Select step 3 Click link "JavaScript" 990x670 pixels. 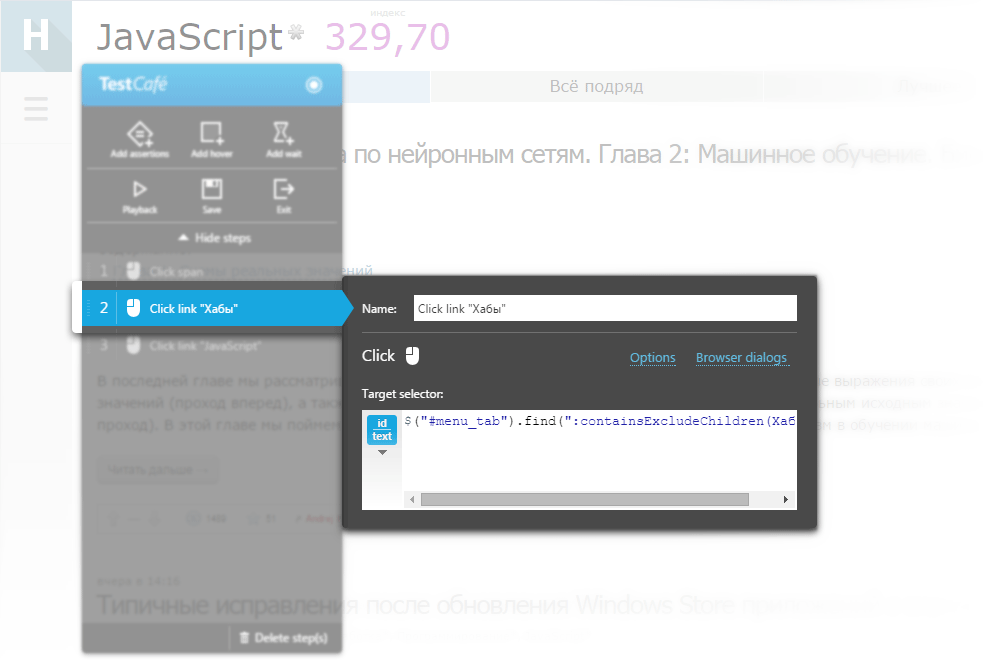212,345
